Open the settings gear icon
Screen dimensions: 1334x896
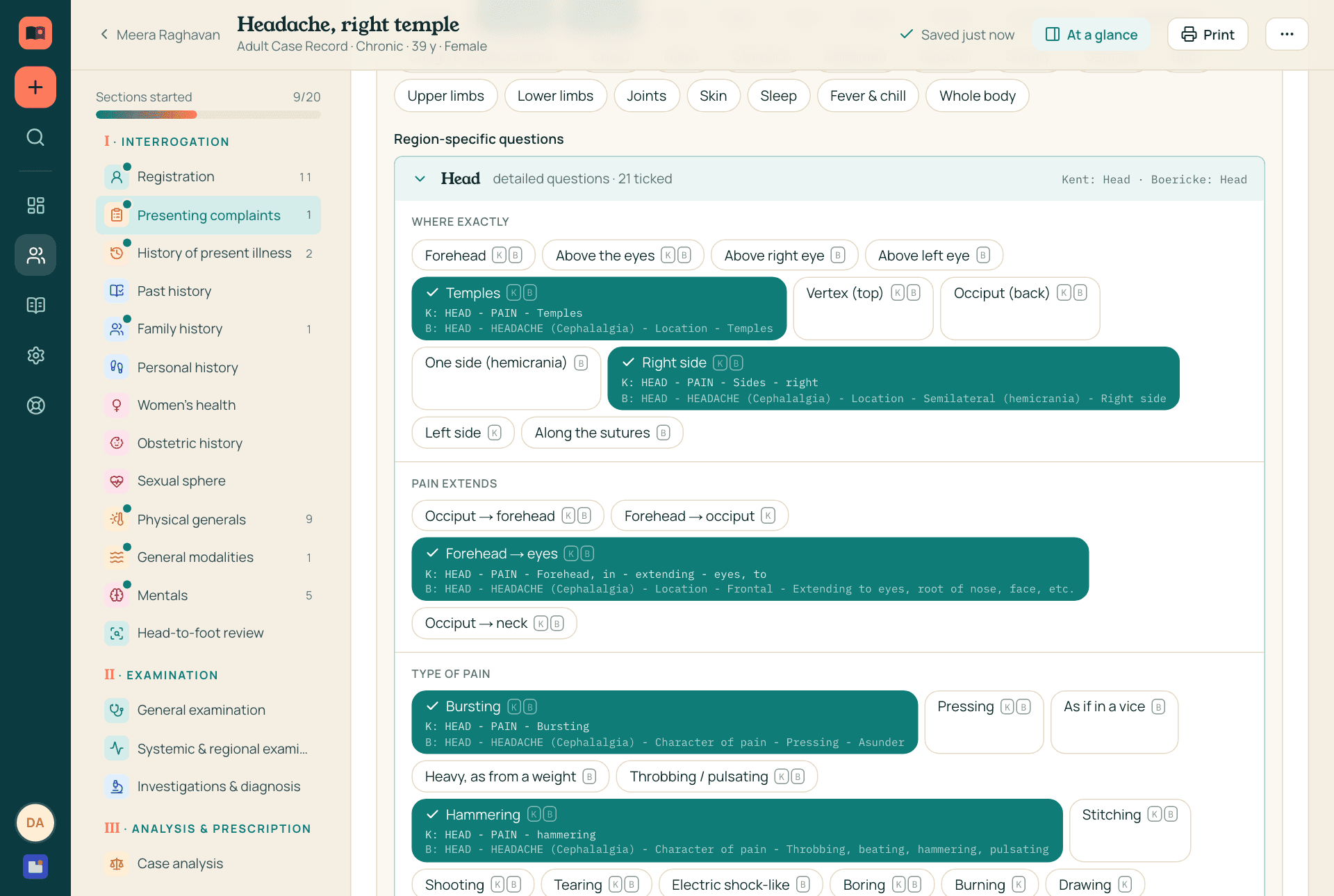(x=35, y=356)
